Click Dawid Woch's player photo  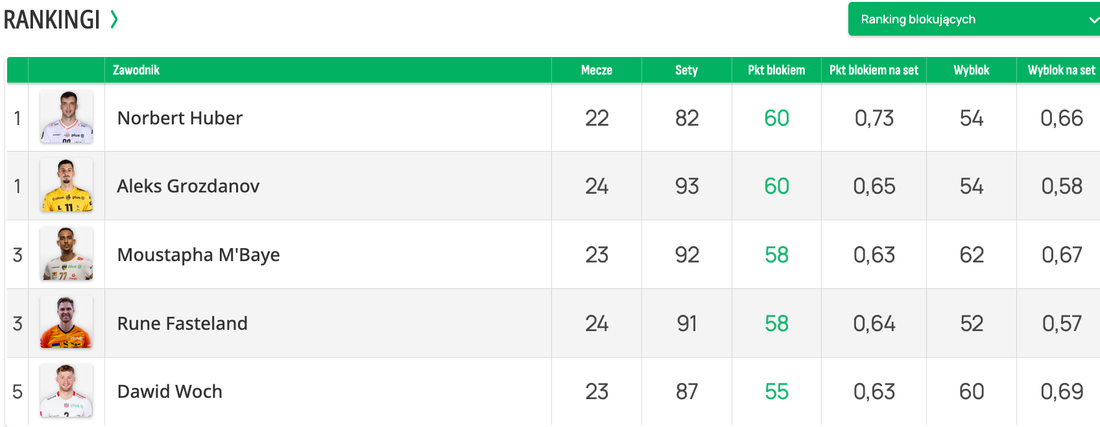(x=66, y=391)
